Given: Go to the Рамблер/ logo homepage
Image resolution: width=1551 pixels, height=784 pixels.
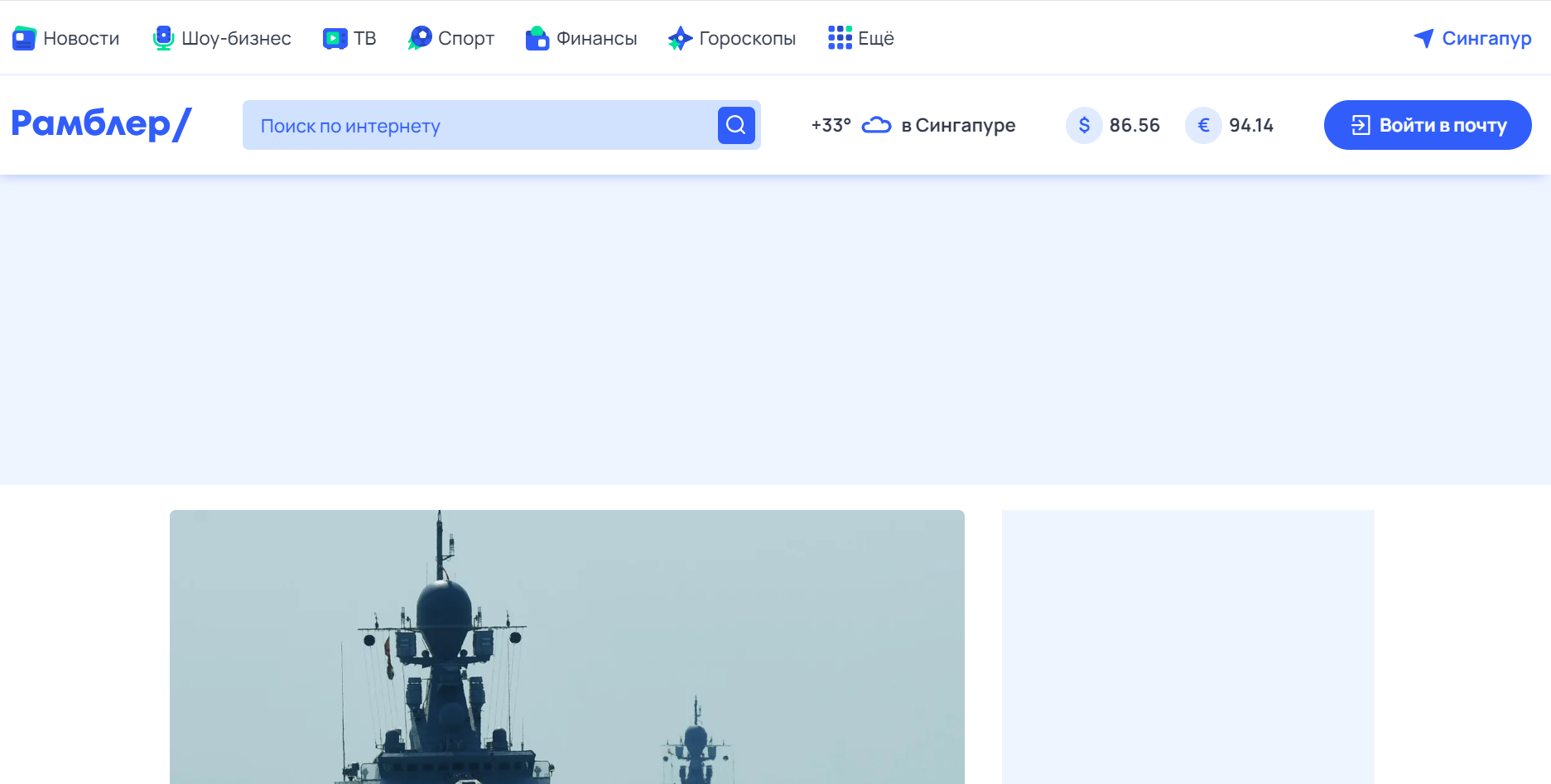Looking at the screenshot, I should (101, 124).
